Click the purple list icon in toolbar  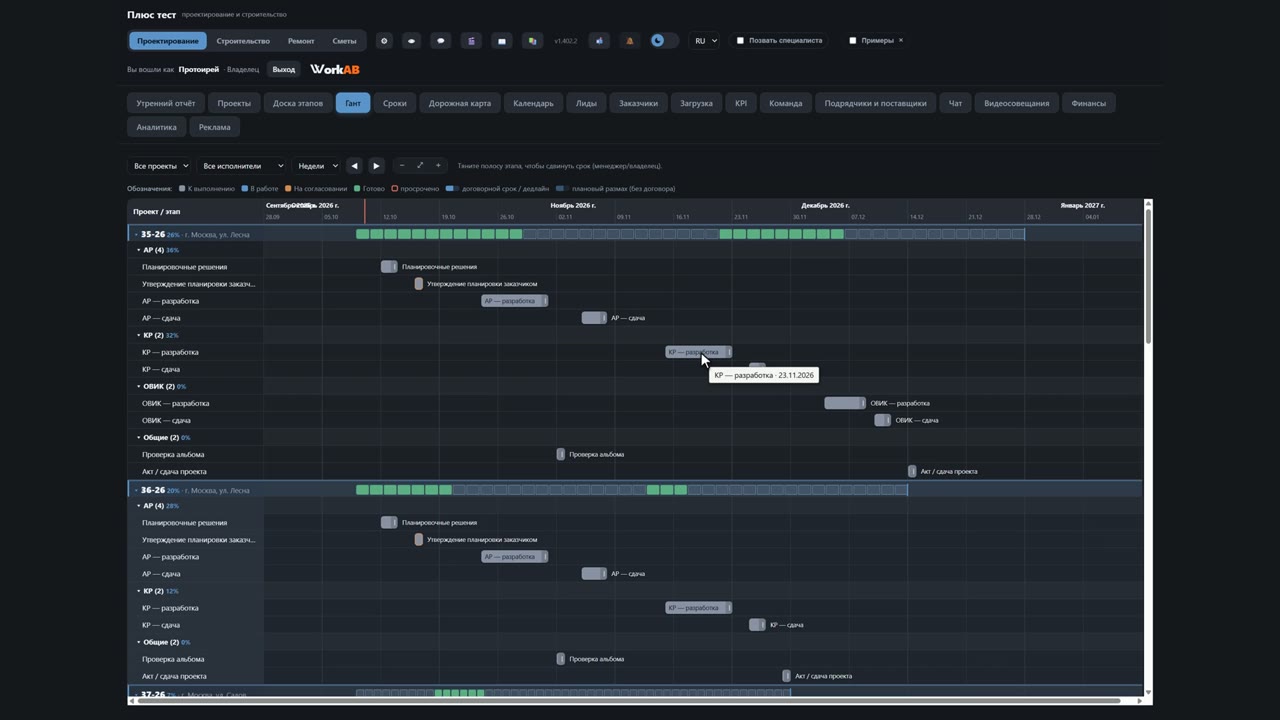471,41
